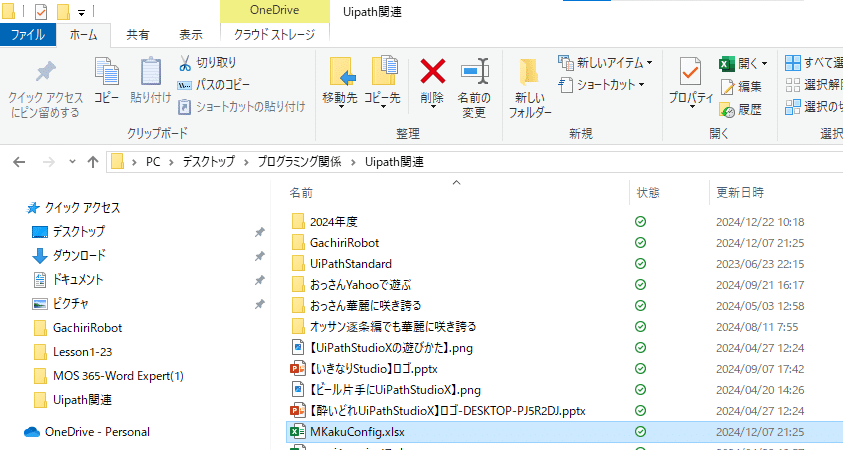Viewport: 843px width, 450px height.
Task: Open 開く dropdown with Excel icon
Action: tap(743, 63)
